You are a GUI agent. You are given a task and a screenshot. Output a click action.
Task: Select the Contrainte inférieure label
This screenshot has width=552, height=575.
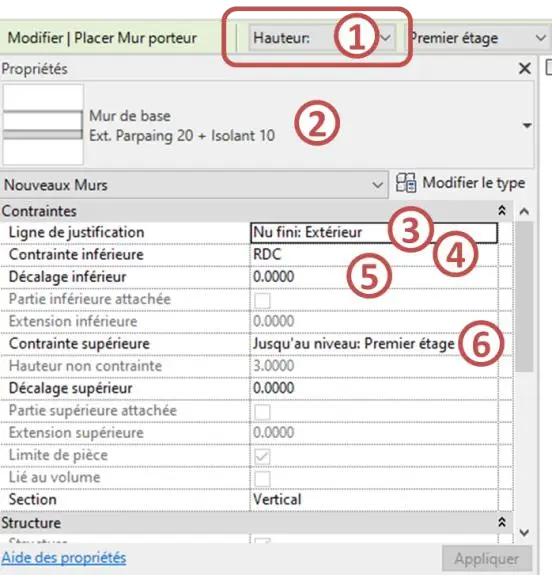tap(76, 254)
